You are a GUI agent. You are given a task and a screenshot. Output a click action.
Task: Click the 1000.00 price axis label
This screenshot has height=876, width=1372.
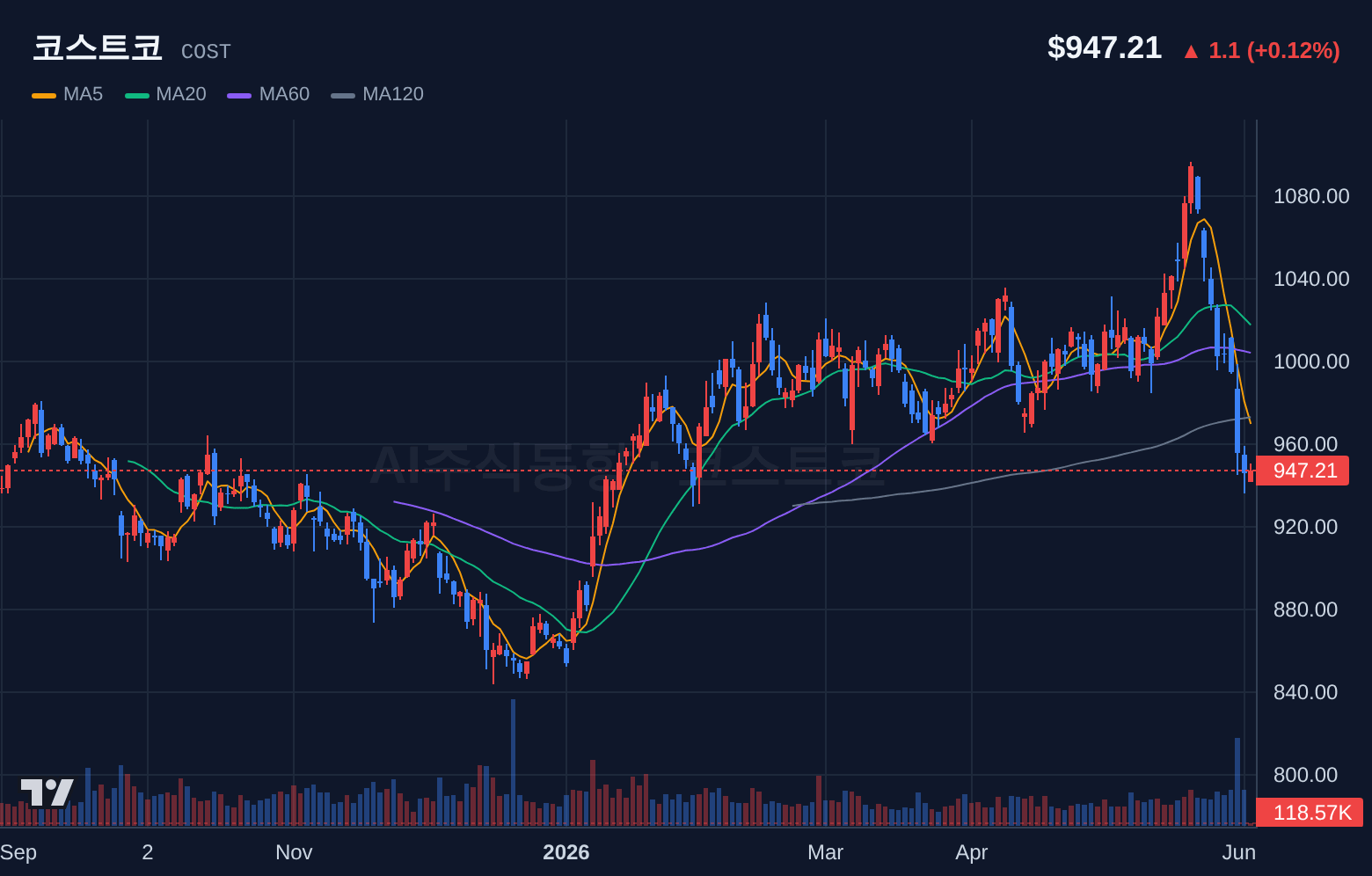(1311, 361)
